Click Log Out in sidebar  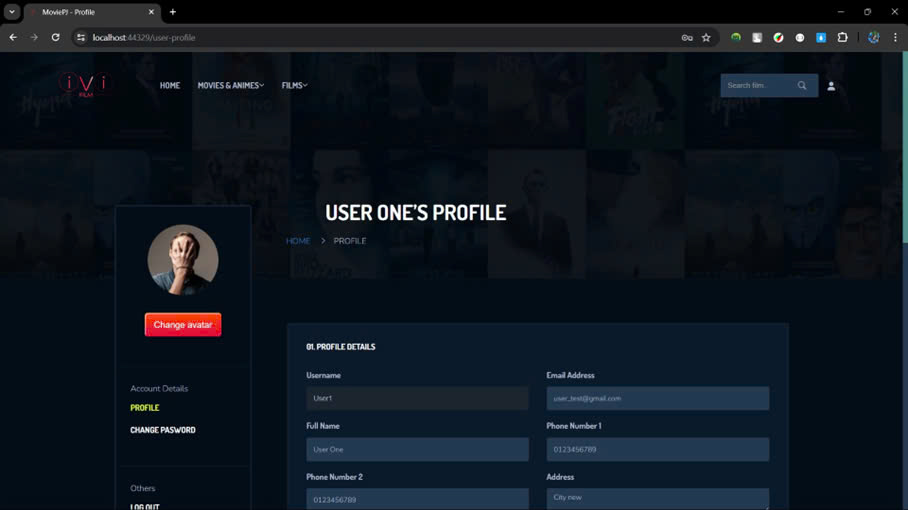click(x=145, y=507)
